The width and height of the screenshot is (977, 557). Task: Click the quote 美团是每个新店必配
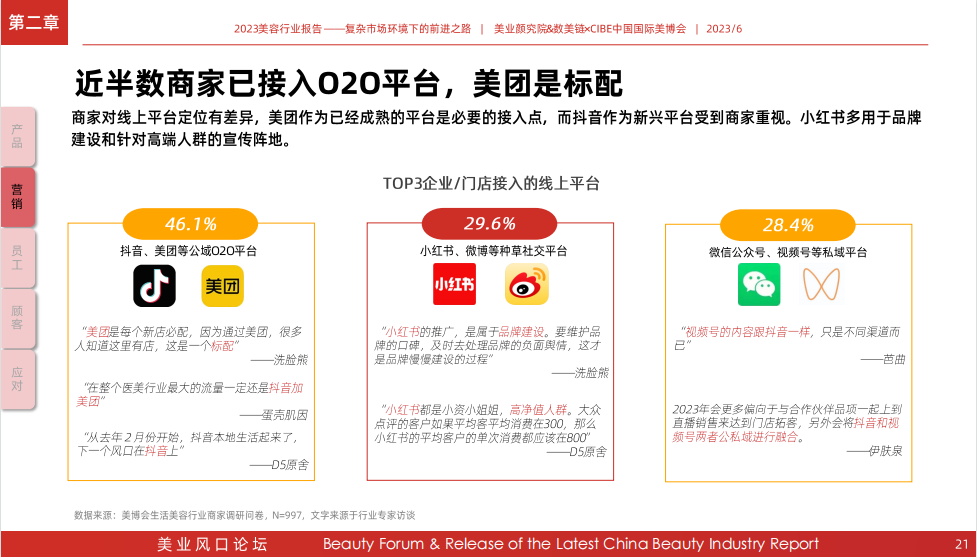(x=188, y=338)
